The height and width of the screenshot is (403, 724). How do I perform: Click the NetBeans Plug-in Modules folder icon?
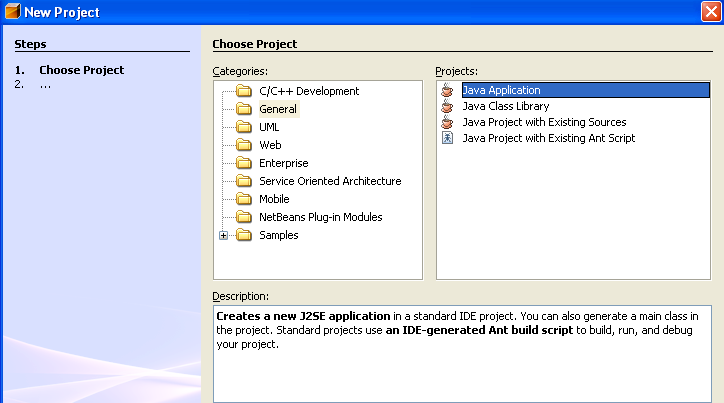[244, 217]
